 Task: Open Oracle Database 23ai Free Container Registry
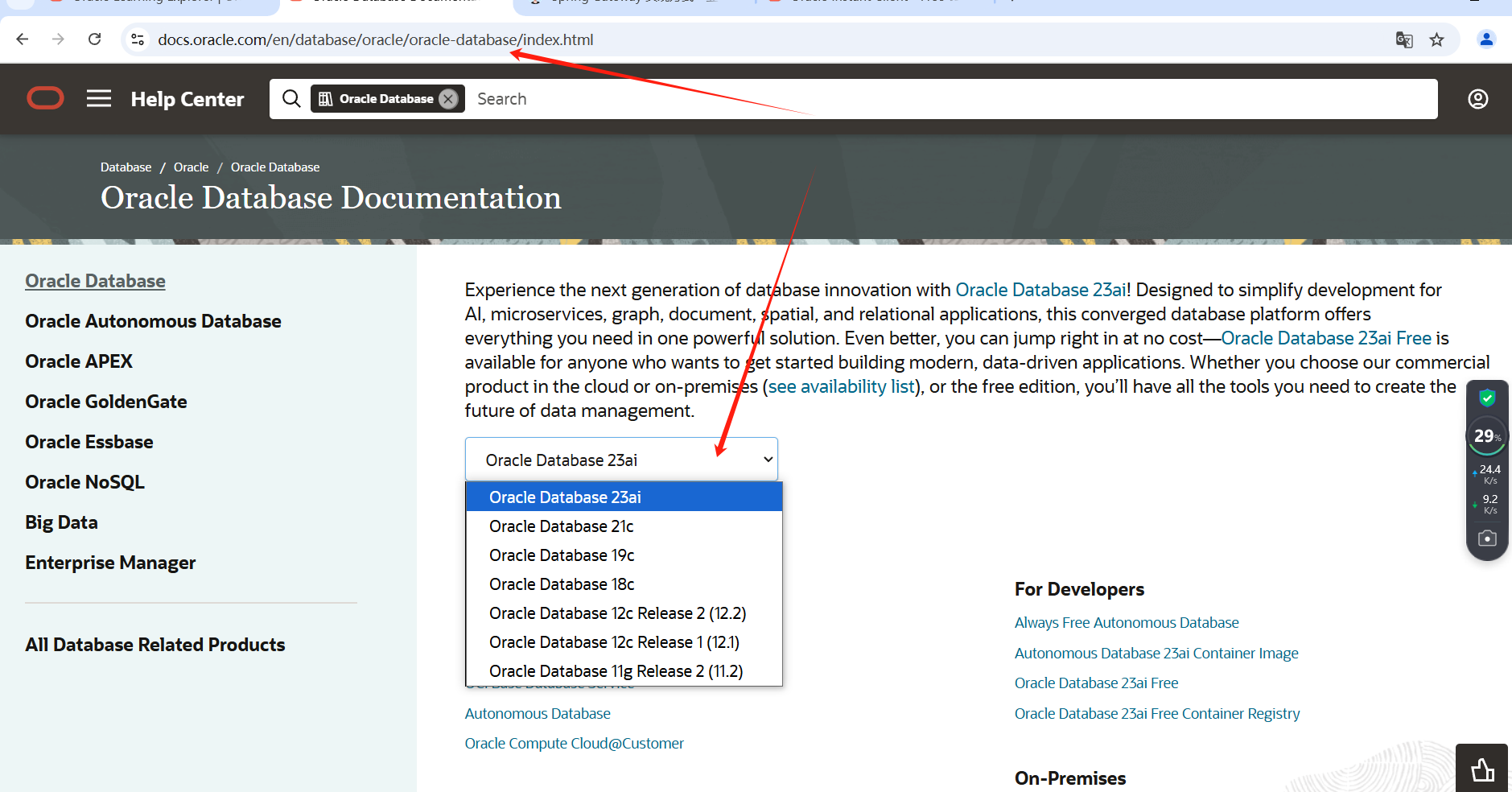[1157, 713]
